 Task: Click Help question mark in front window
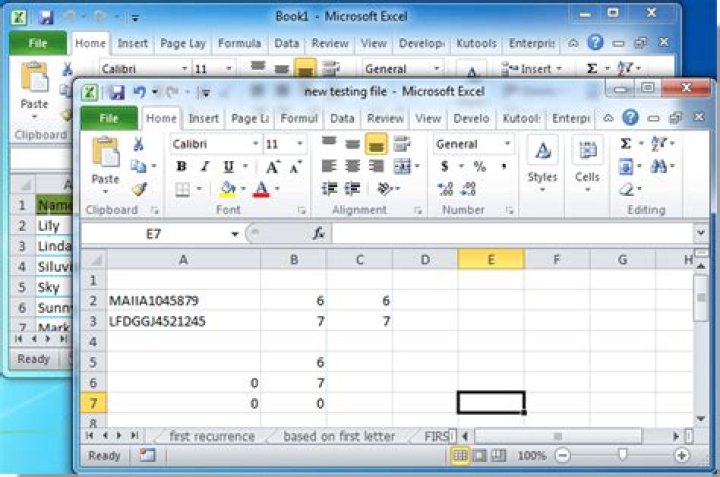tap(630, 118)
